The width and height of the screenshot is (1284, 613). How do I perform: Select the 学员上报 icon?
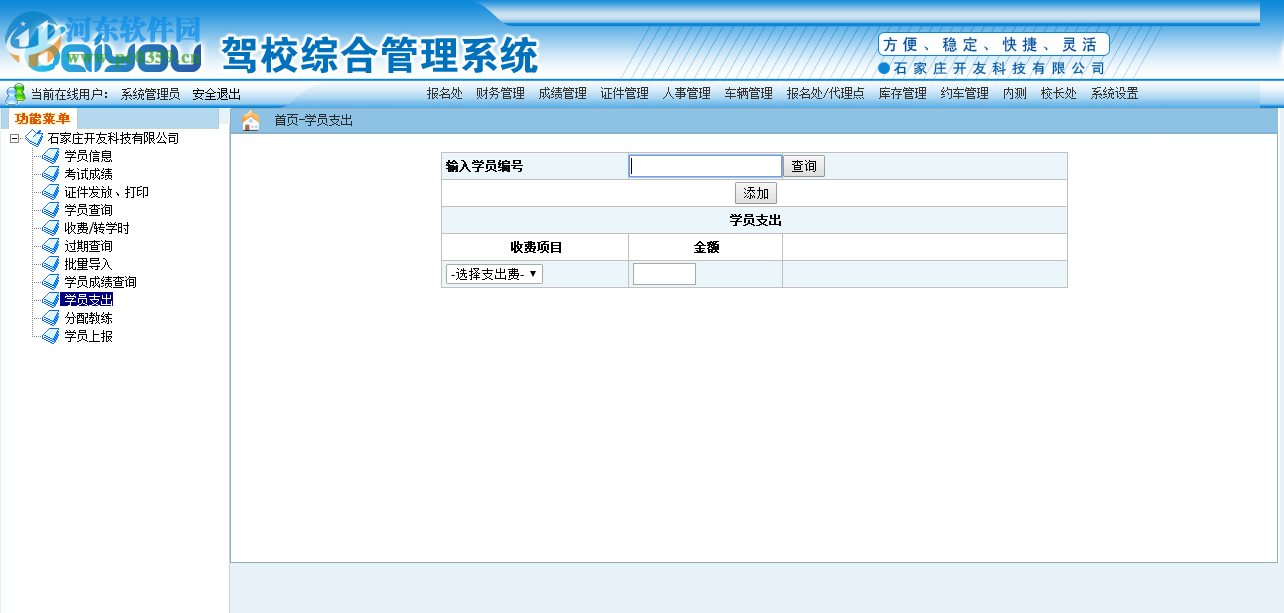coord(50,336)
